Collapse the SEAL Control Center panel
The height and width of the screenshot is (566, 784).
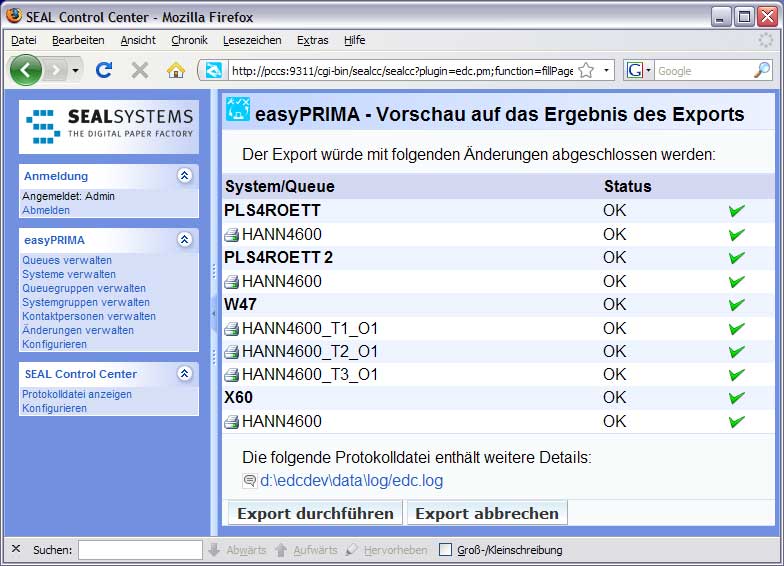click(x=184, y=373)
